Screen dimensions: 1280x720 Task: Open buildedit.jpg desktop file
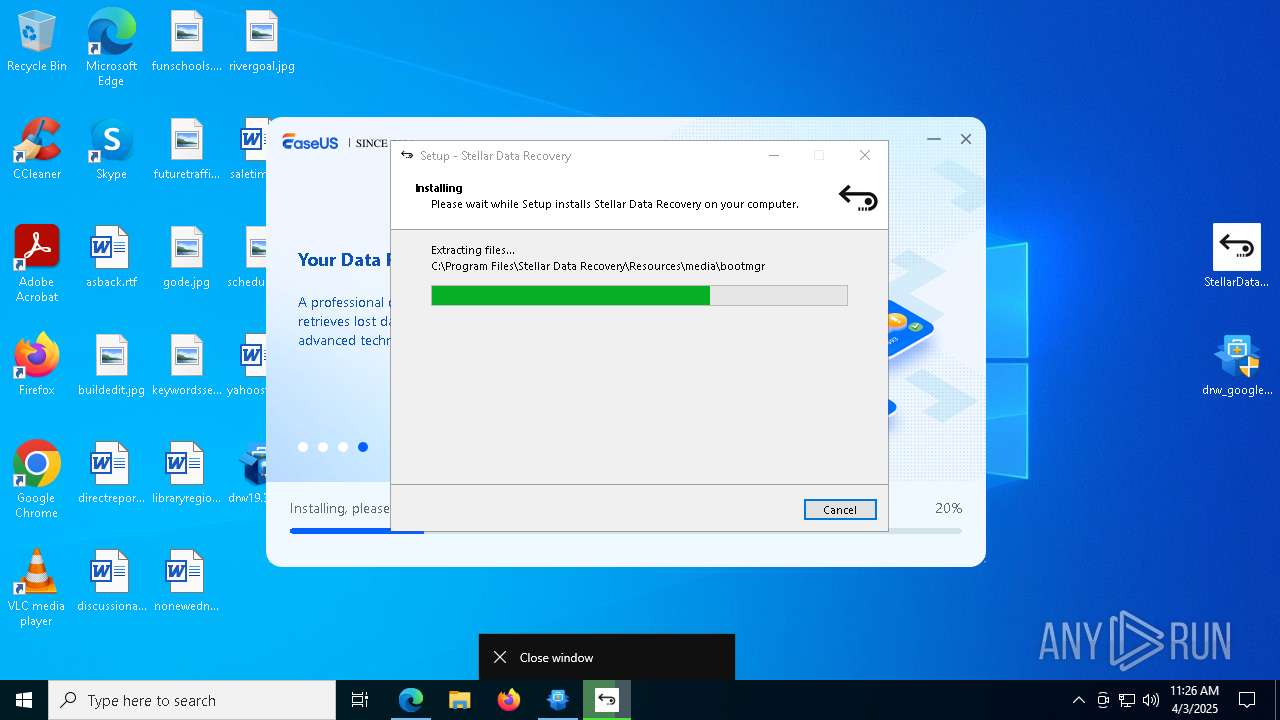pos(111,366)
